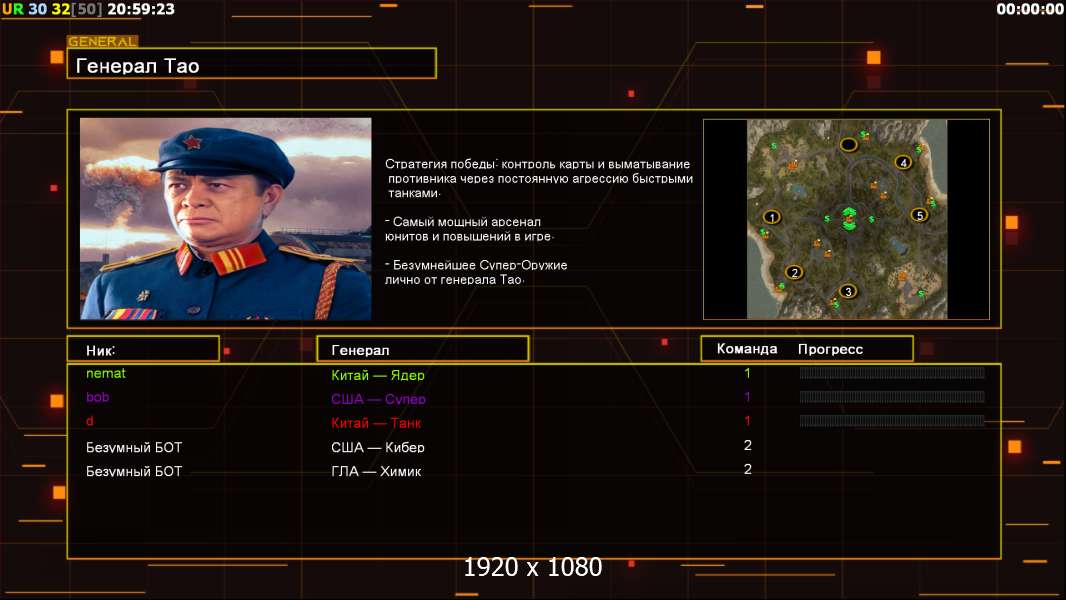Click the empty unnumbered start marker on minimap
Viewport: 1066px width, 600px height.
tap(848, 144)
